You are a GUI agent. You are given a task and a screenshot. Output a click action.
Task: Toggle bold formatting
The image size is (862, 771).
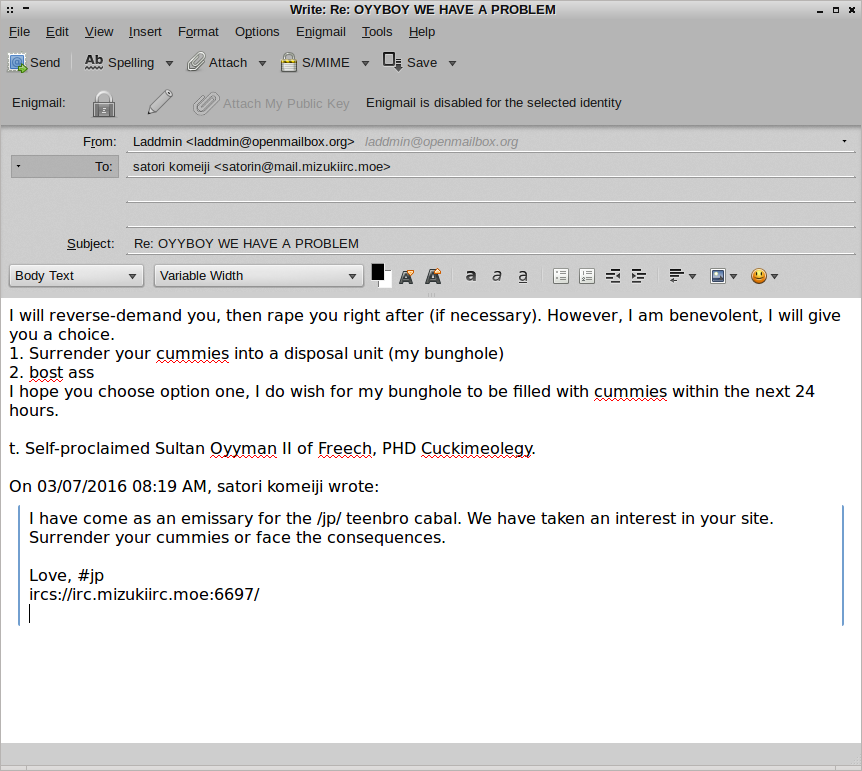click(471, 276)
